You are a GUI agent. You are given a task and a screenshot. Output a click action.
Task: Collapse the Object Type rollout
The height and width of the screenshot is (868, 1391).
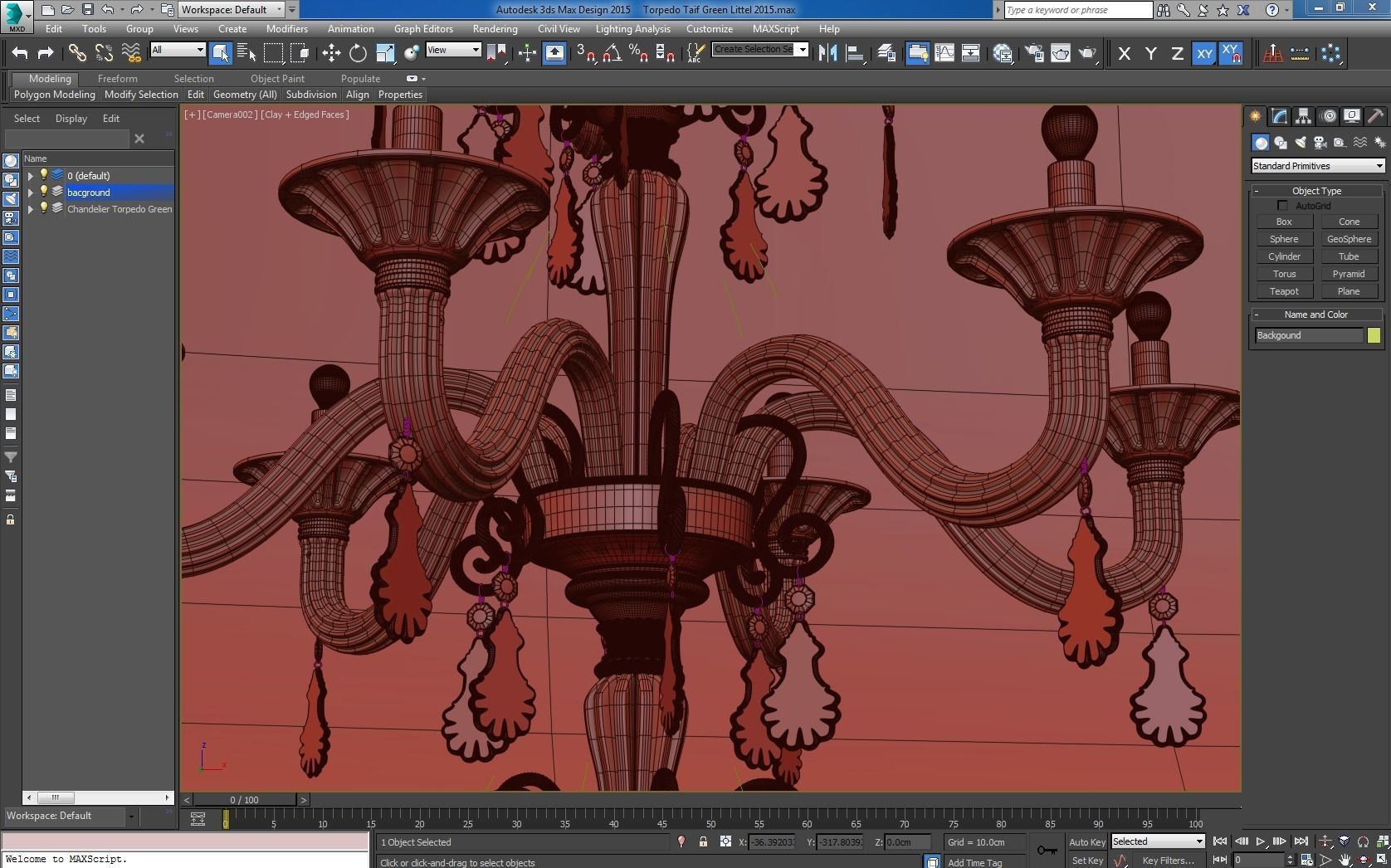(1316, 191)
